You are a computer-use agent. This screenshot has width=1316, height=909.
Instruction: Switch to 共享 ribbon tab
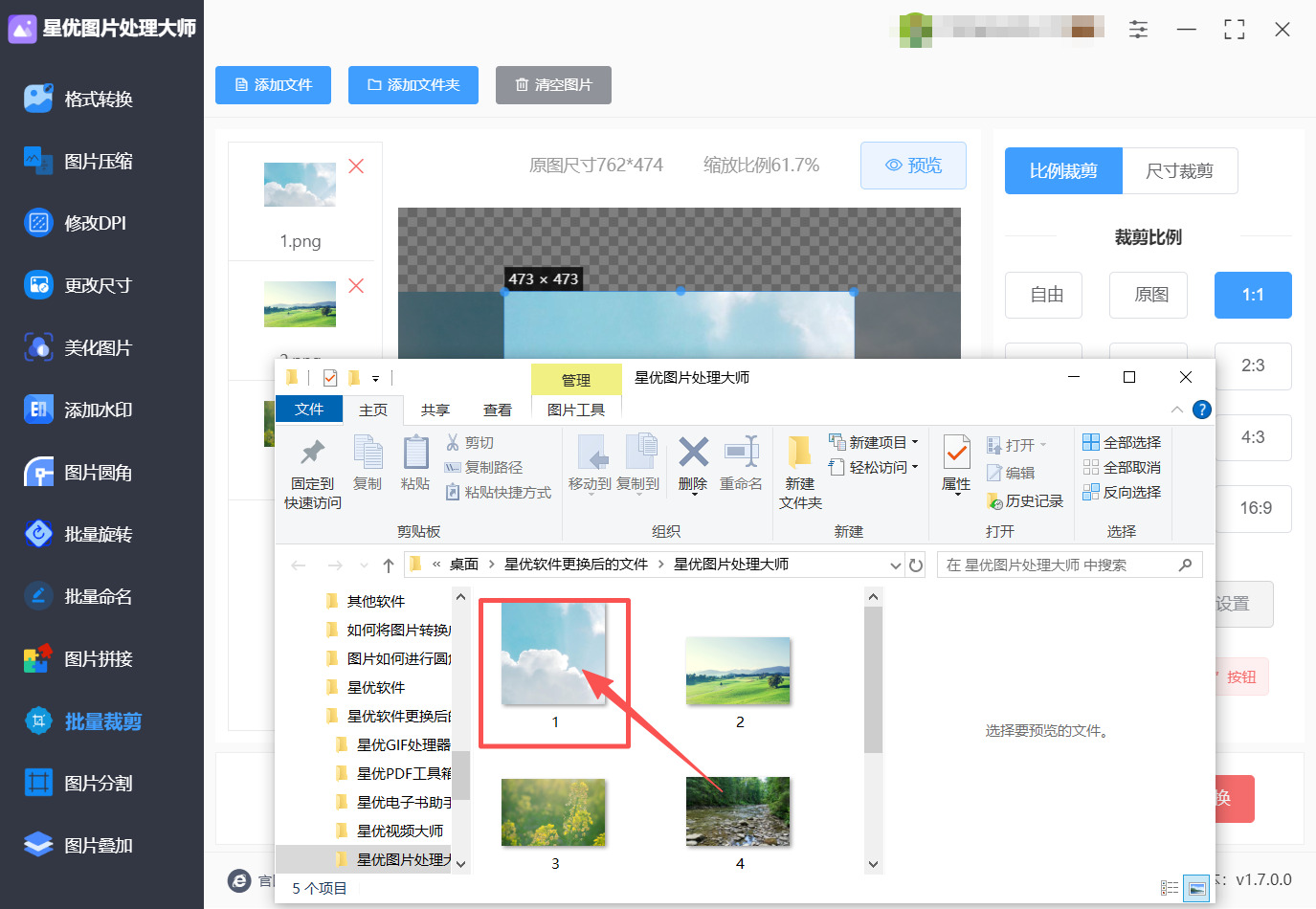pos(435,410)
